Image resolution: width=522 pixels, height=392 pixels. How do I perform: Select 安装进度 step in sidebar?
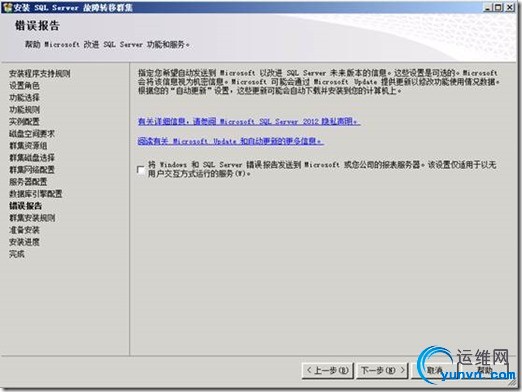[x=24, y=242]
